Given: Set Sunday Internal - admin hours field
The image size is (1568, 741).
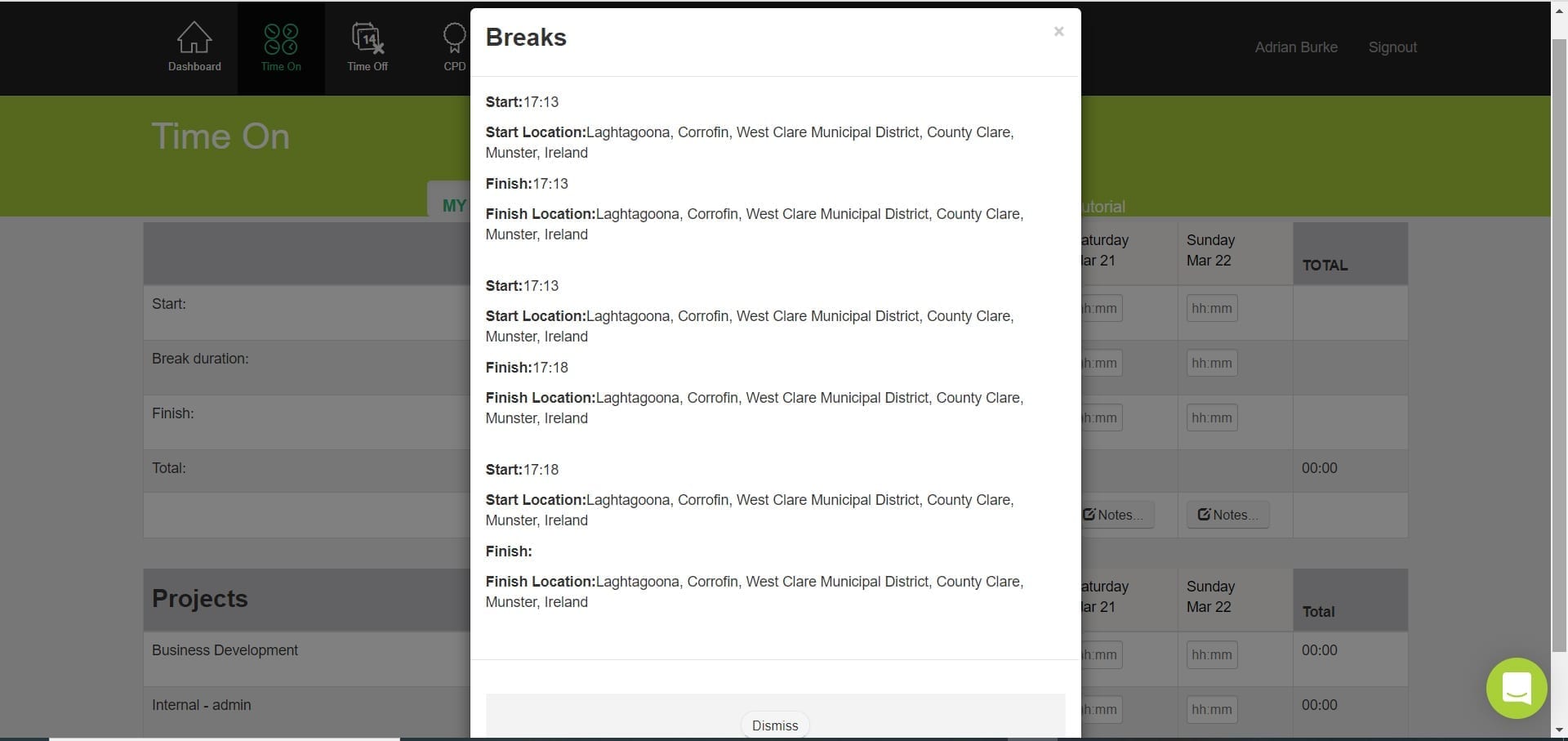Looking at the screenshot, I should 1212,709.
